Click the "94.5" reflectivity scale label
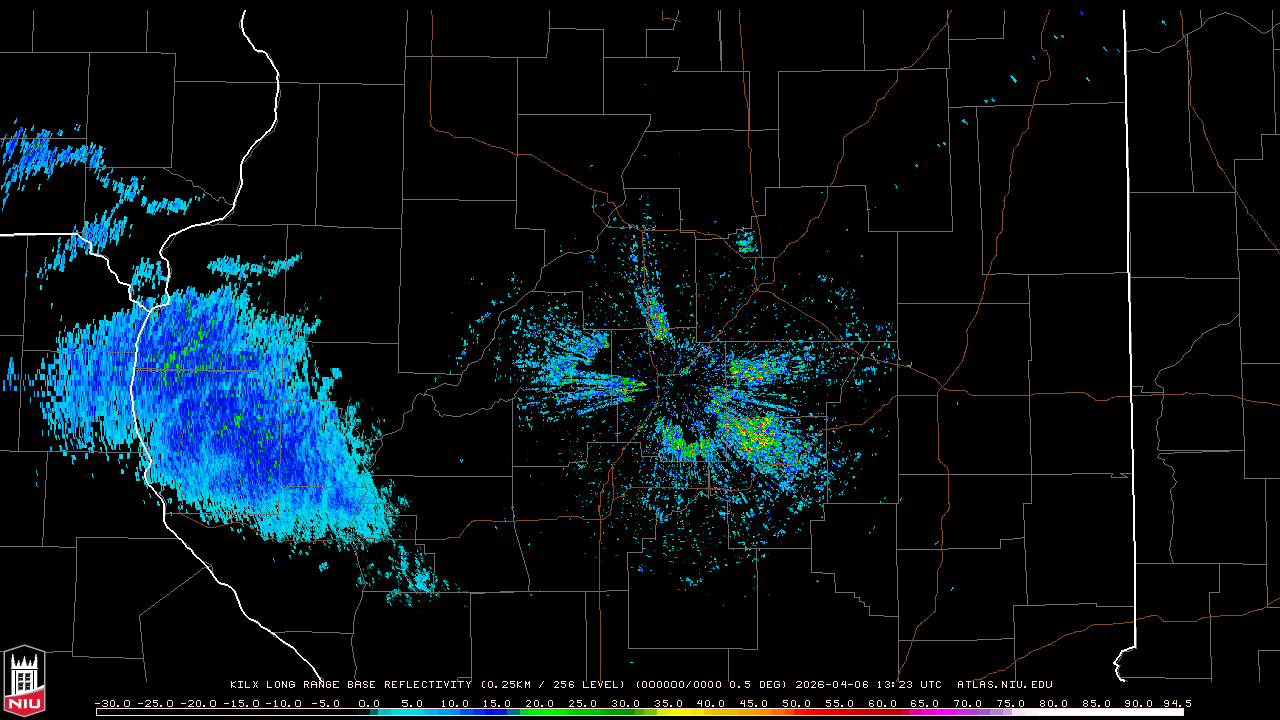Viewport: 1280px width, 720px height. 1177,703
